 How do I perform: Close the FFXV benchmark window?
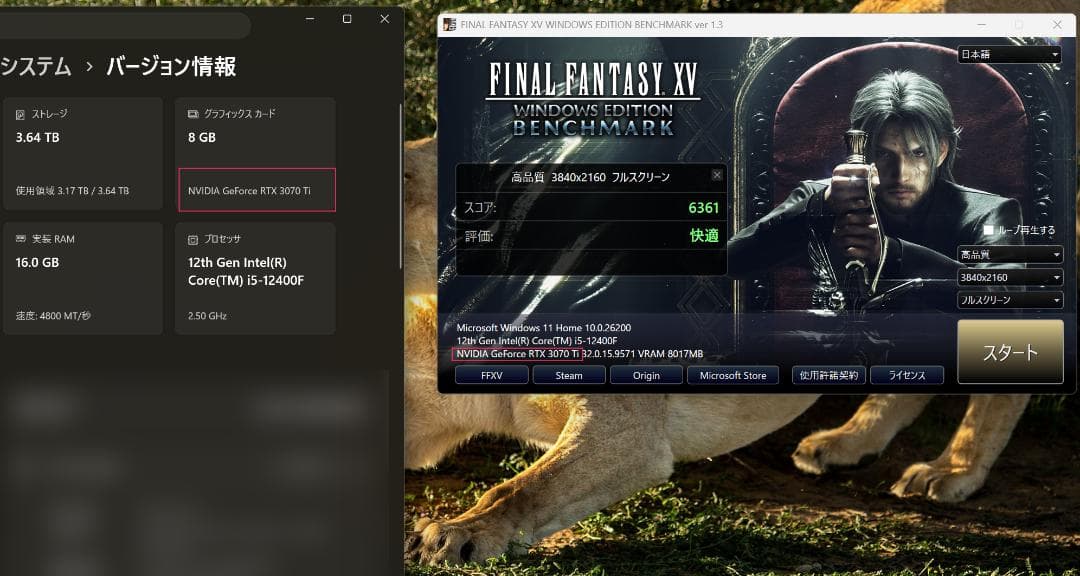[1057, 25]
